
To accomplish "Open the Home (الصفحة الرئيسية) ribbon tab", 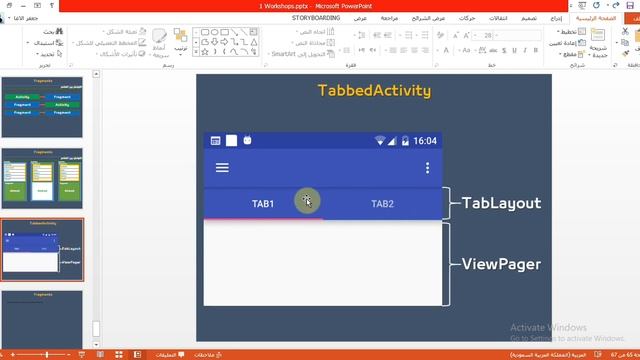I will click(596, 18).
